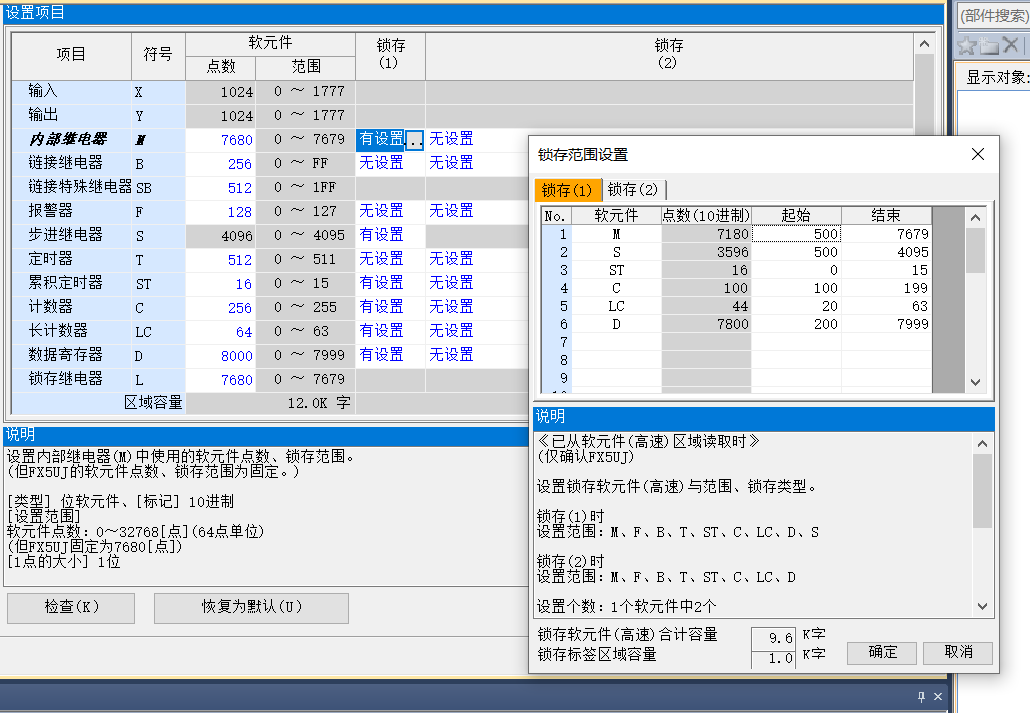
Task: Click the favorites star icon in parts panel
Action: click(966, 46)
